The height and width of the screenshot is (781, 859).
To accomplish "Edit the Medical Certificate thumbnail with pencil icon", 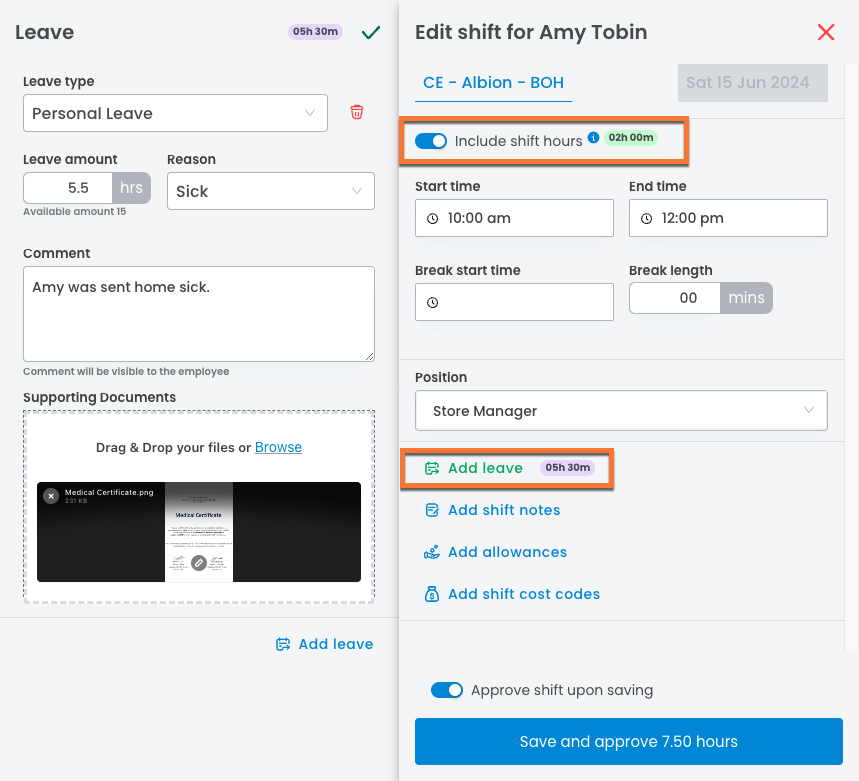I will click(x=199, y=563).
